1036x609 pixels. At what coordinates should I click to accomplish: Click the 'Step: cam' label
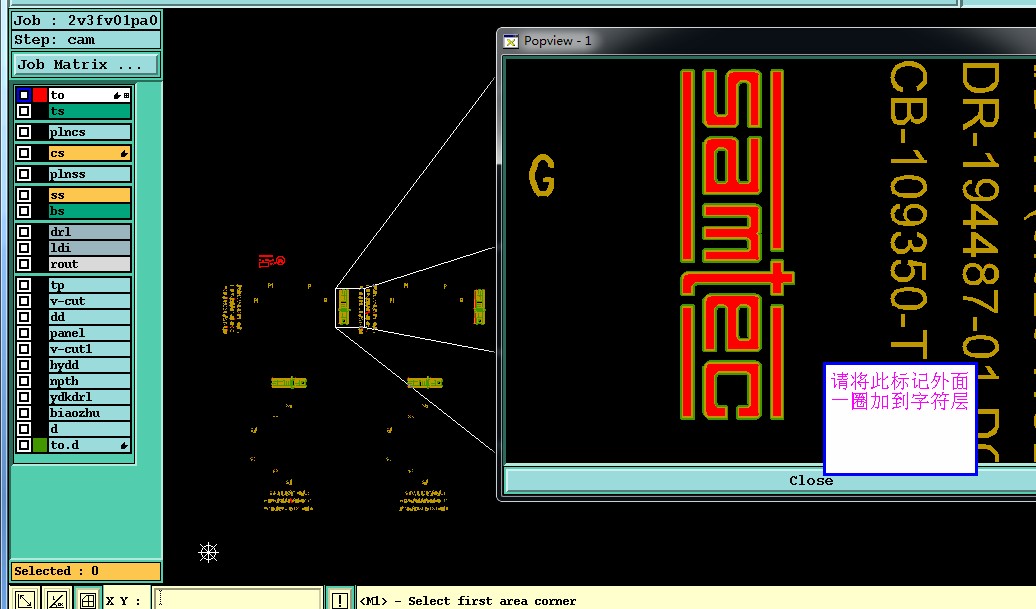86,40
